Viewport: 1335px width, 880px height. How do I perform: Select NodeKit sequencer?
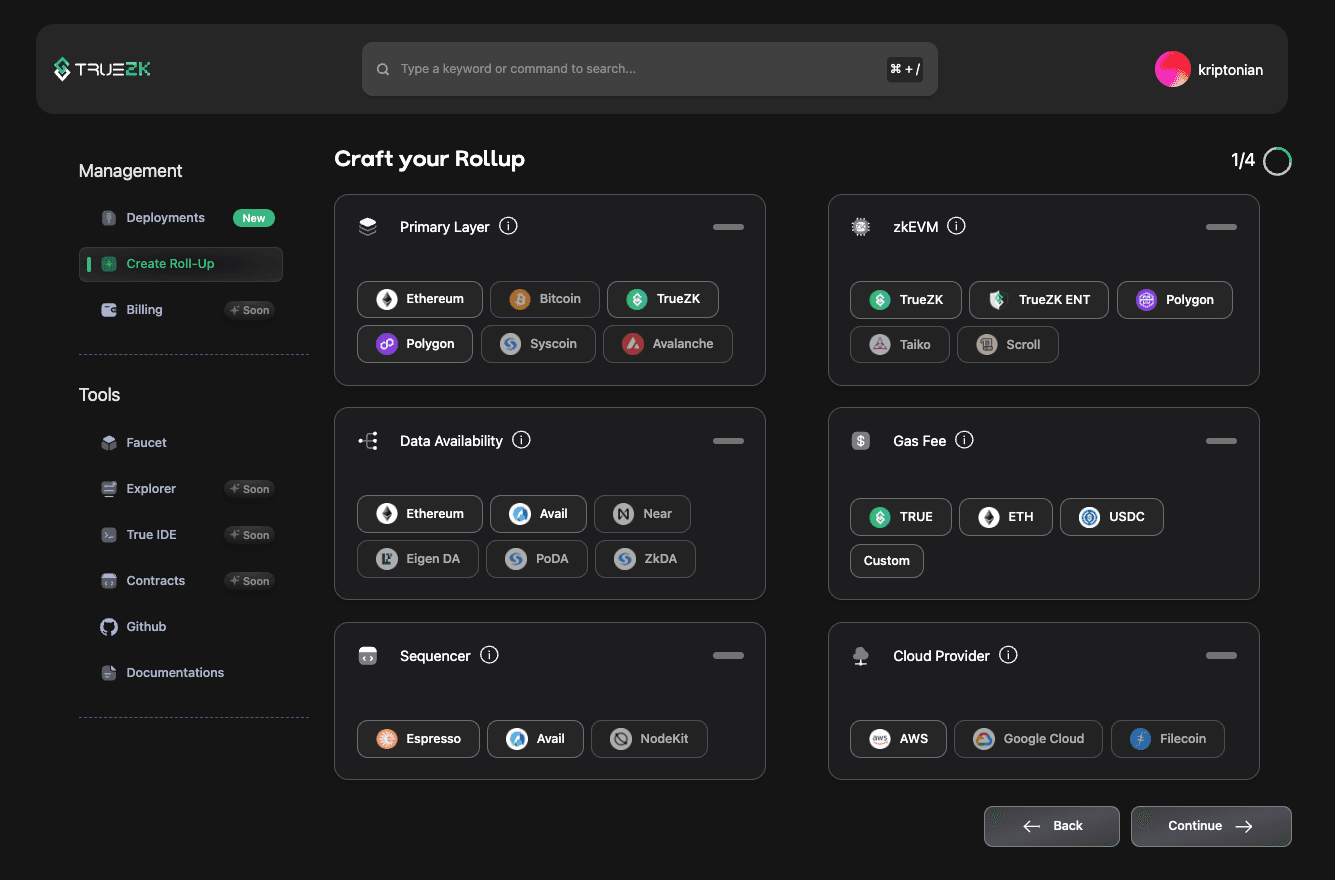(649, 739)
